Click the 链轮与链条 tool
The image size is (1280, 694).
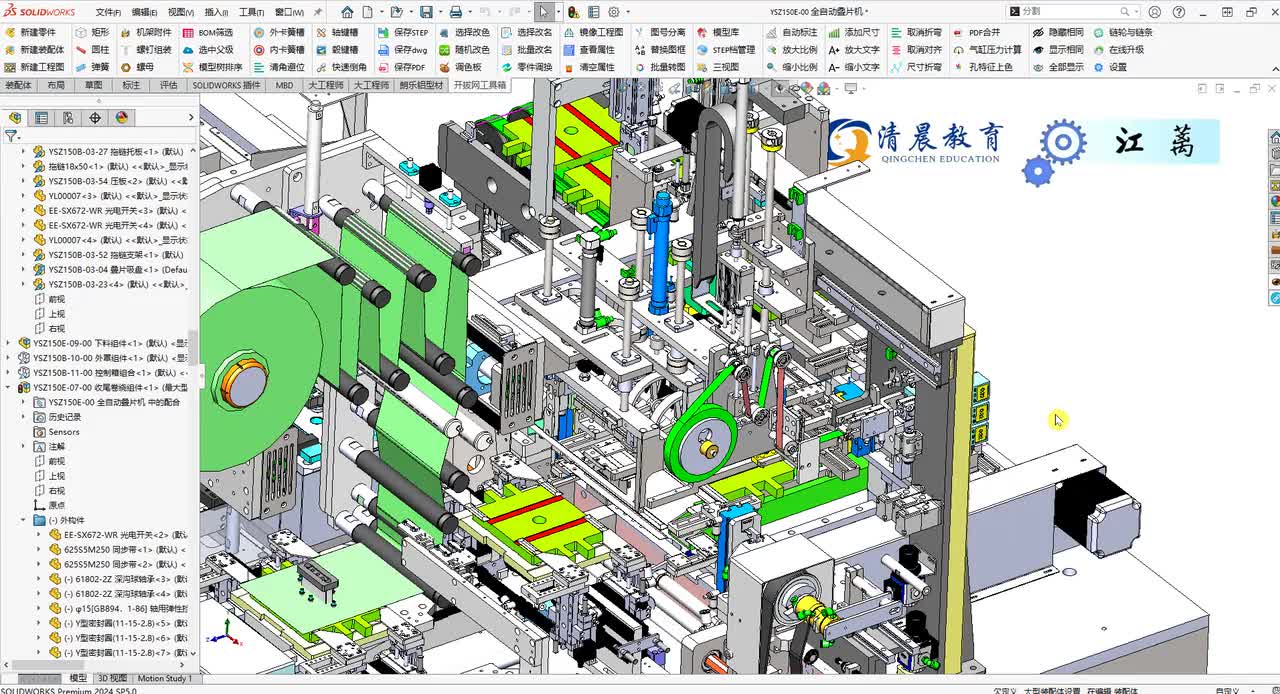(1122, 32)
